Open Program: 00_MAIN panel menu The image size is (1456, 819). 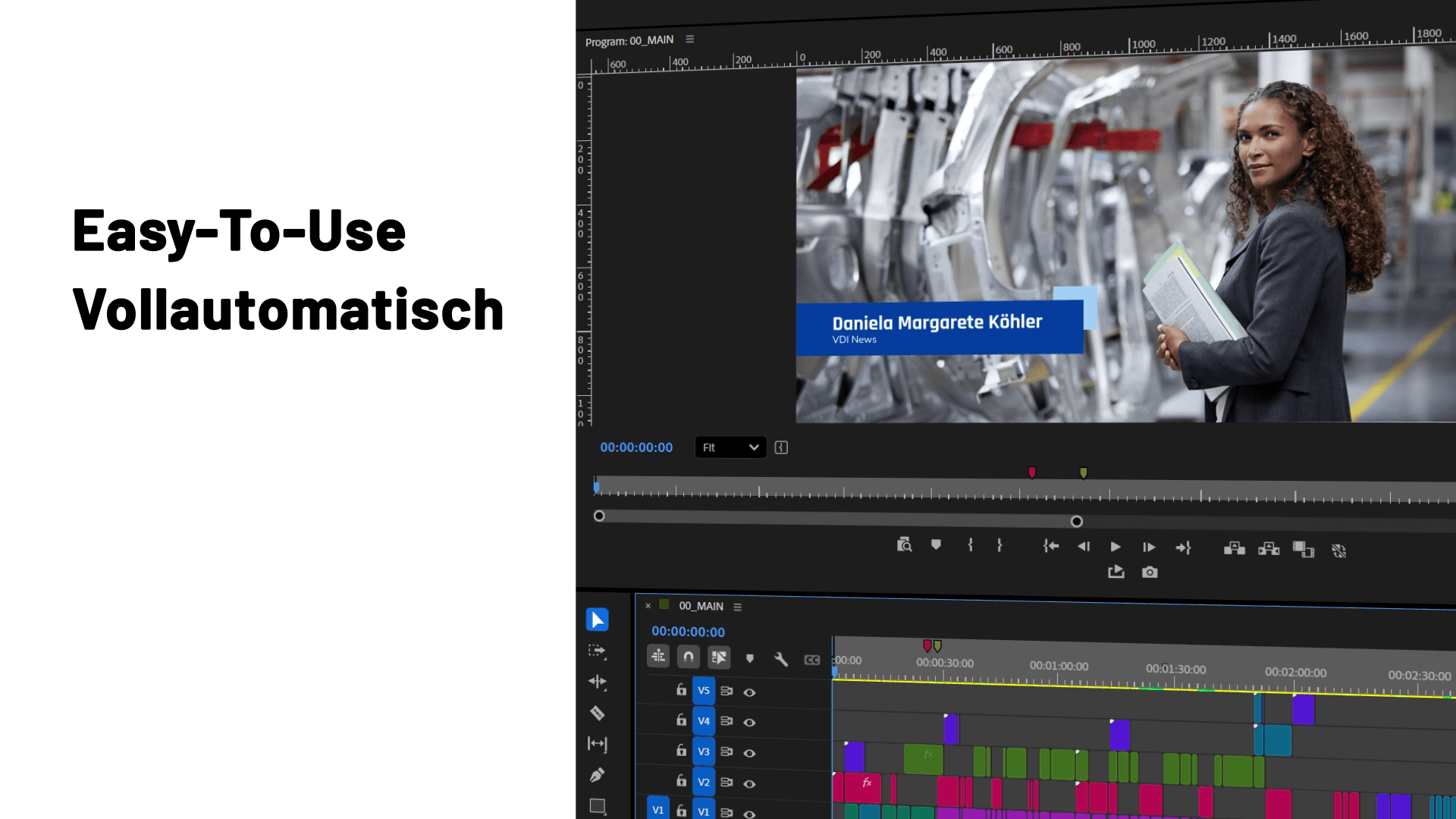(x=690, y=39)
